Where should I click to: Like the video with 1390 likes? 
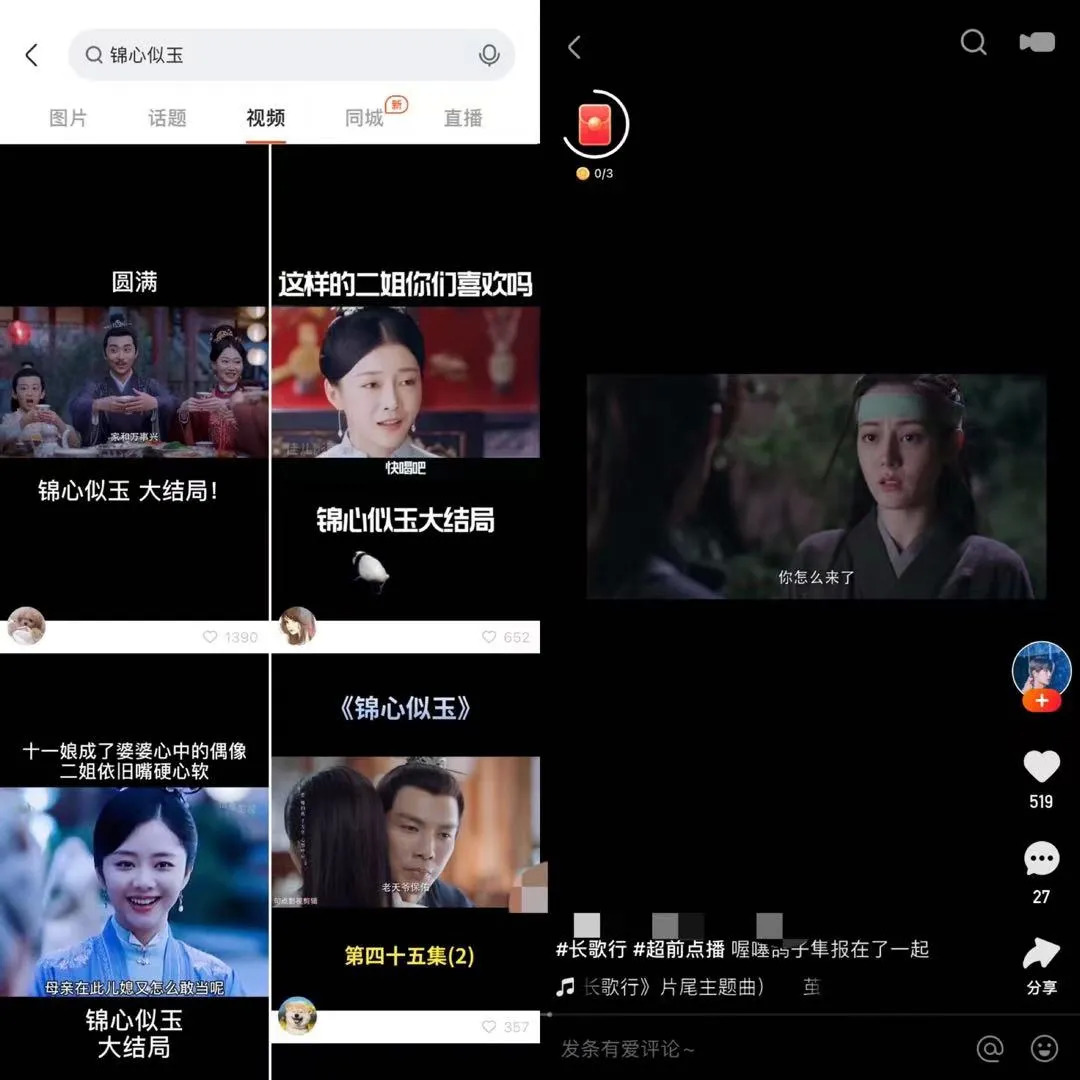point(210,637)
